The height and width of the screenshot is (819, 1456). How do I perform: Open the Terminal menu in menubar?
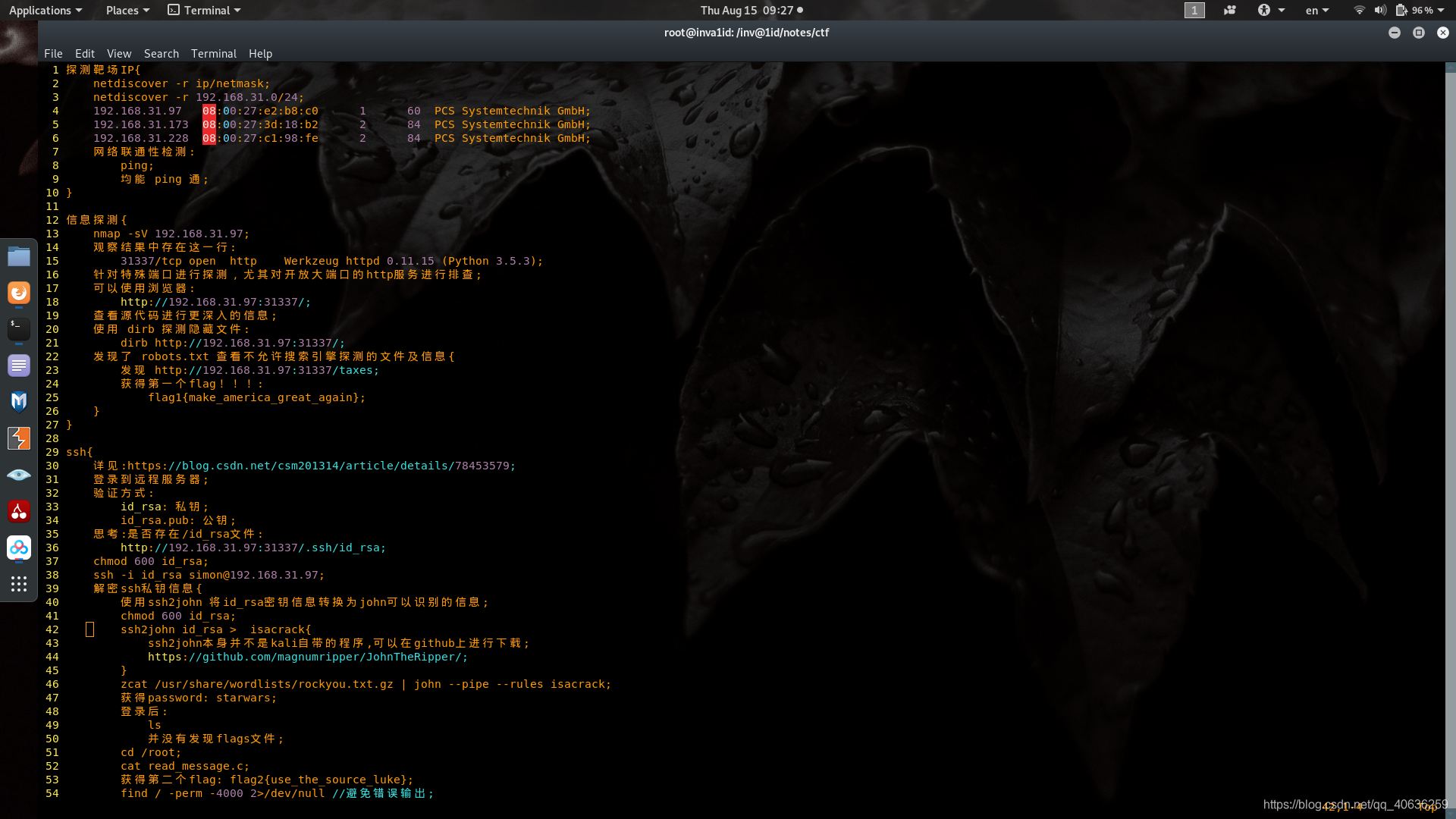[214, 54]
